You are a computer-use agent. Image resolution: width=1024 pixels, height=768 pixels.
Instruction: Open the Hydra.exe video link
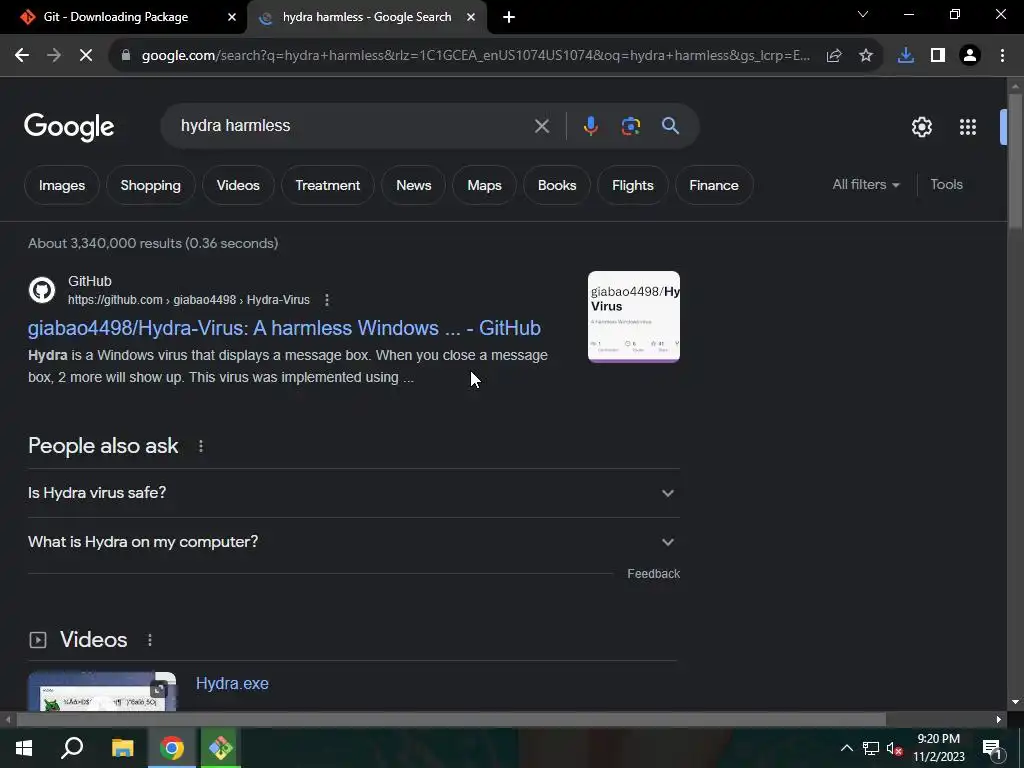(232, 684)
